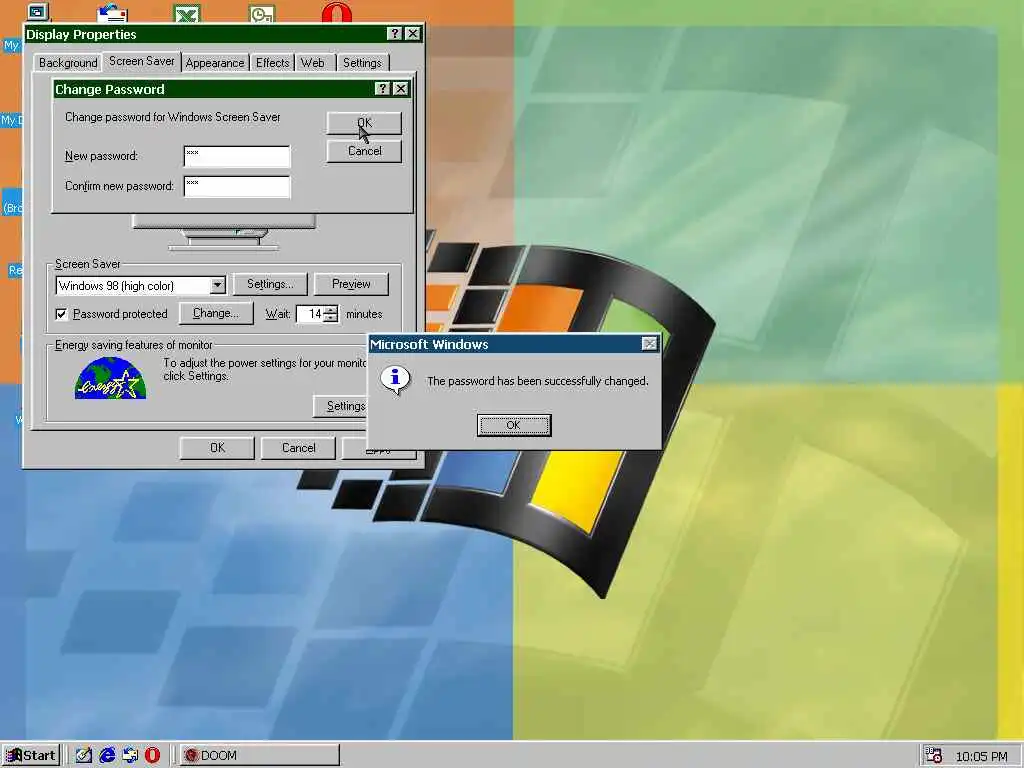Click the help button of Change Password
The image size is (1024, 768).
click(x=383, y=89)
